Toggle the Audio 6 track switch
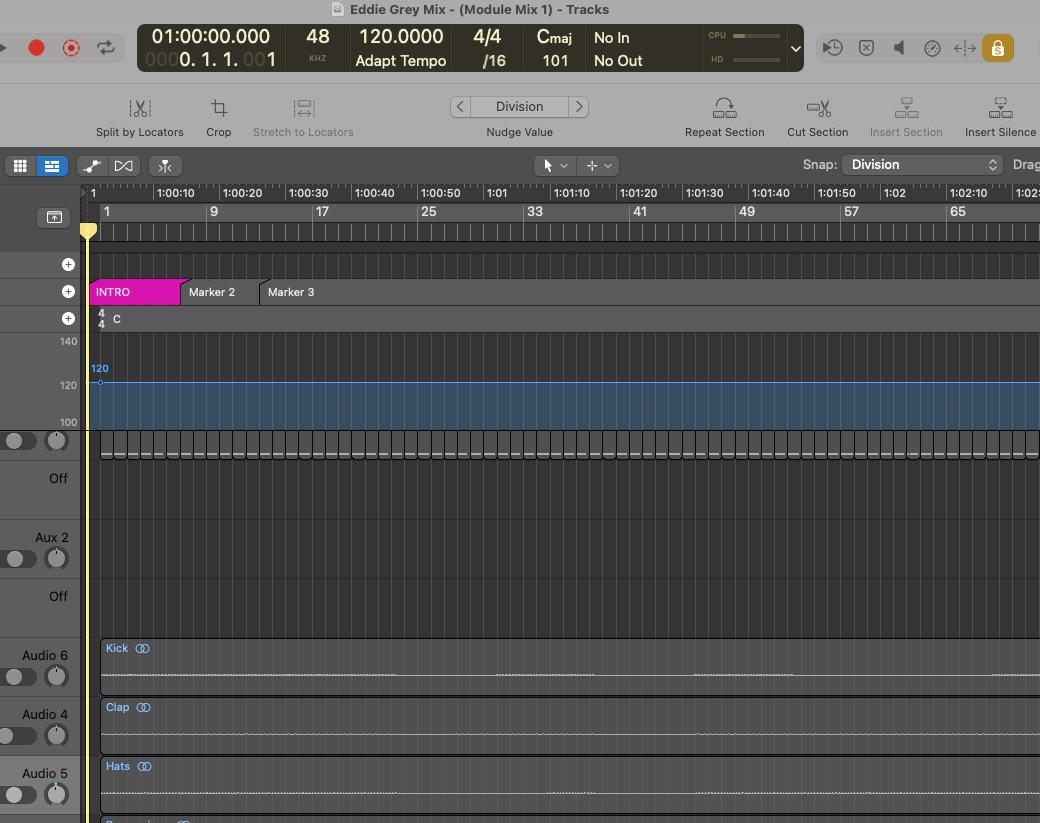 pyautogui.click(x=18, y=677)
